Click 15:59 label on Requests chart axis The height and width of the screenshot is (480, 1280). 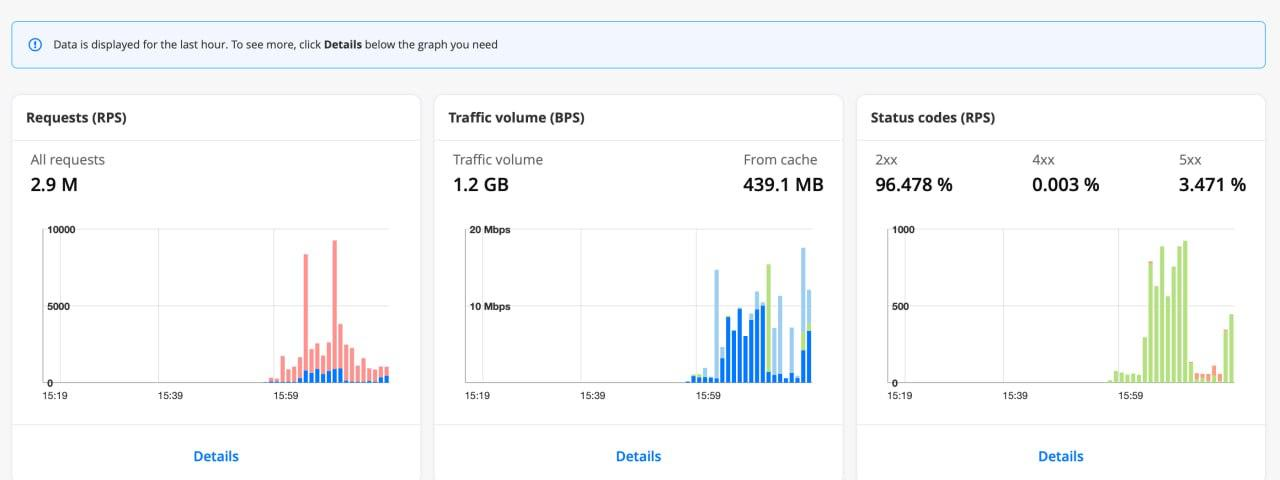tap(286, 396)
